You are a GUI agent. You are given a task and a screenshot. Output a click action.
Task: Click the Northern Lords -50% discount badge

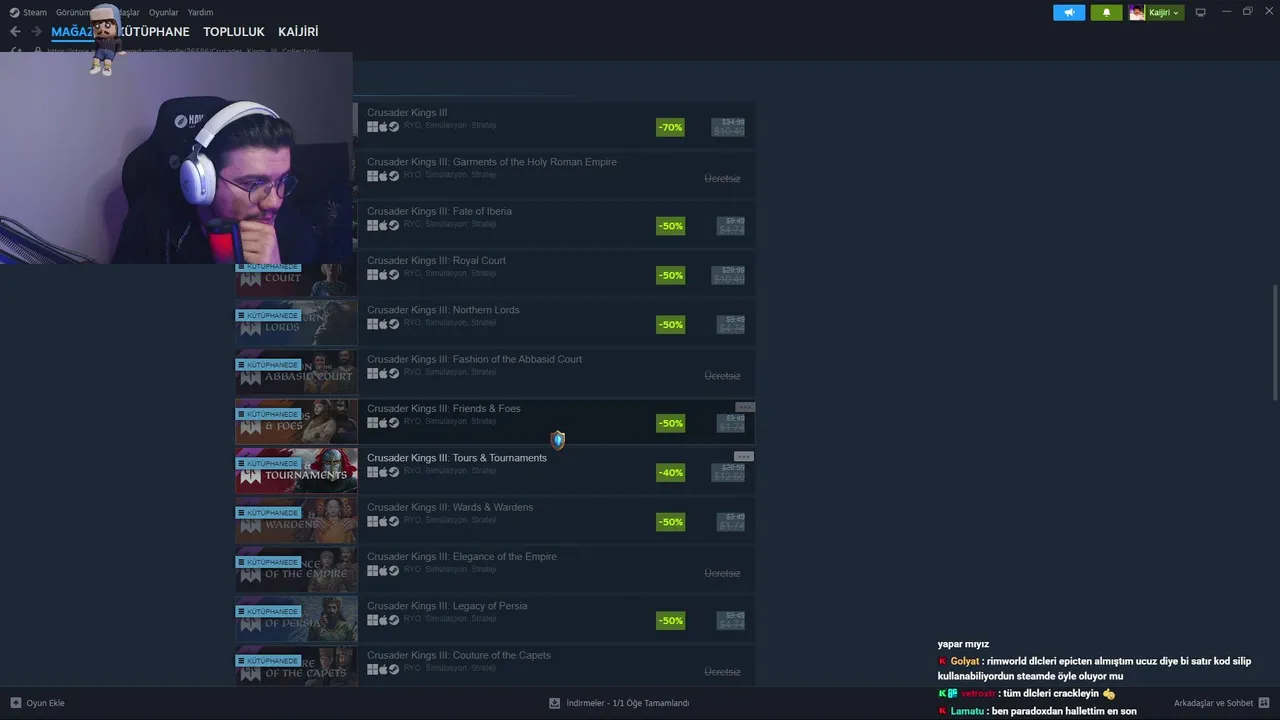click(x=670, y=324)
